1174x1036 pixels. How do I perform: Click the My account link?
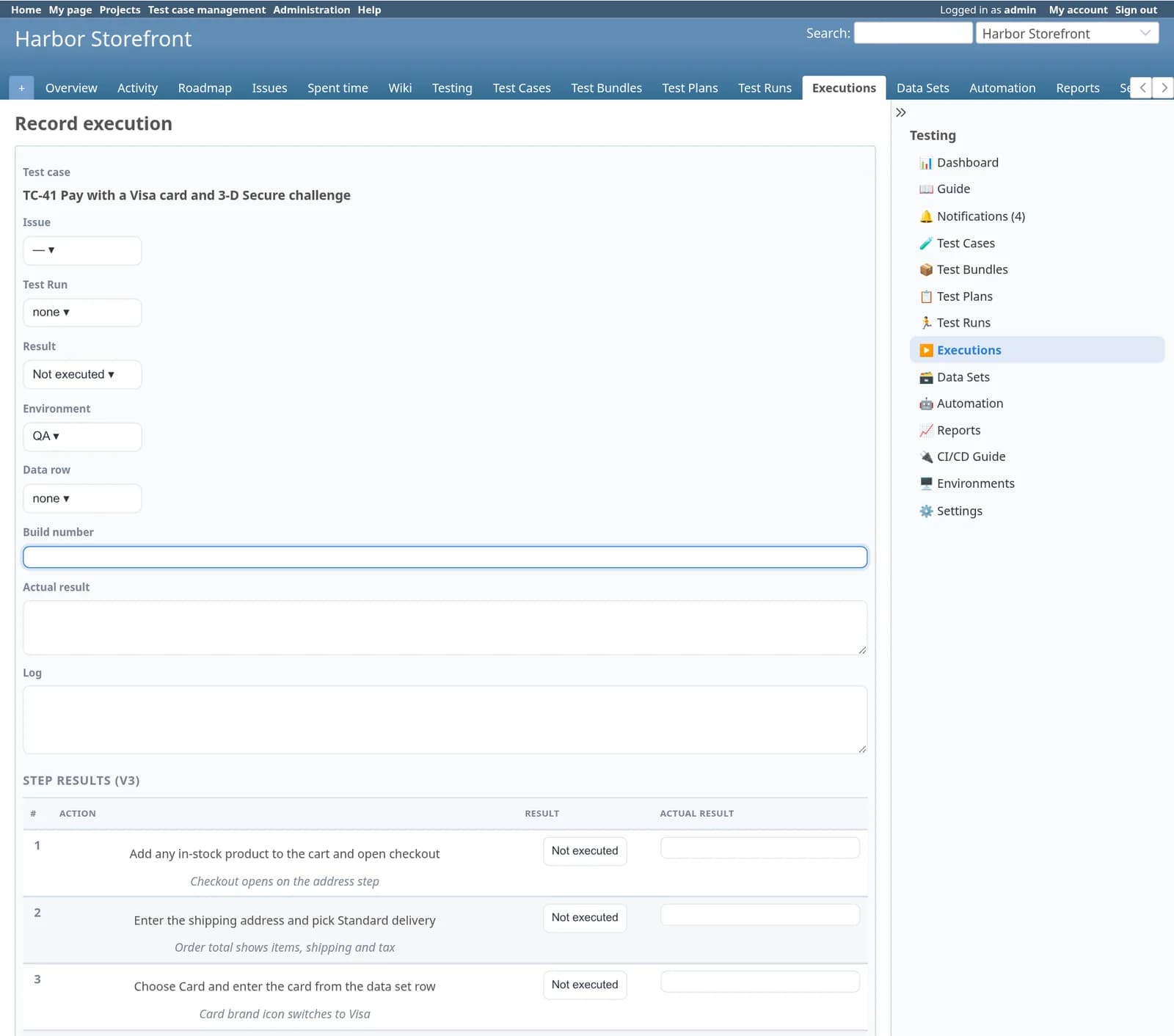1078,10
